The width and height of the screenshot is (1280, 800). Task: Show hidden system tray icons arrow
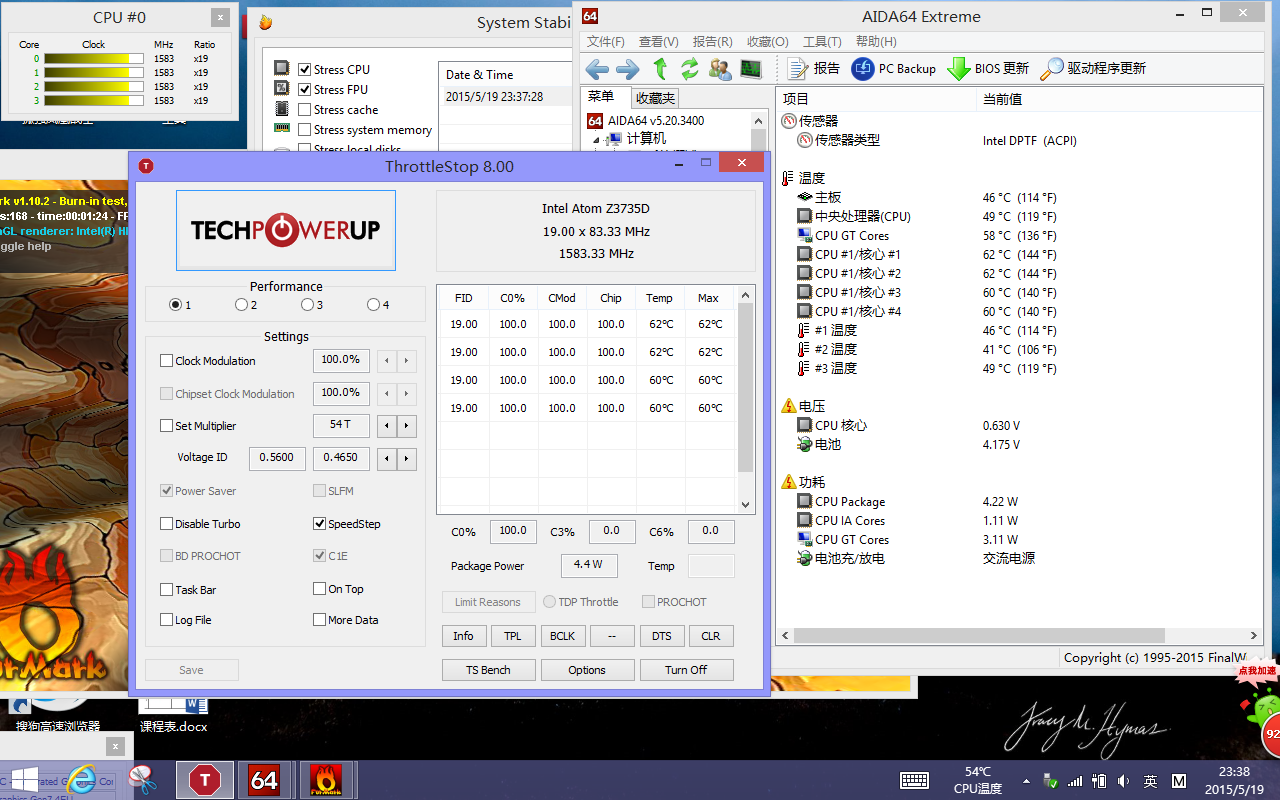1026,781
